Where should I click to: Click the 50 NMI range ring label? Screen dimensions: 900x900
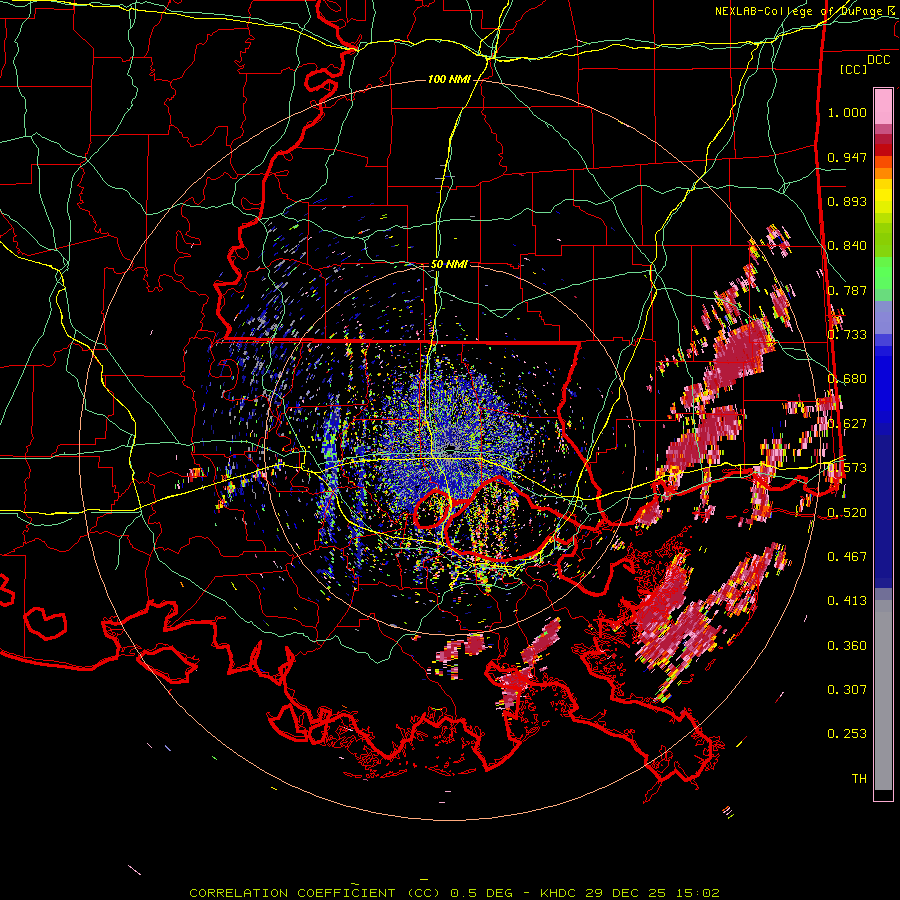[449, 265]
